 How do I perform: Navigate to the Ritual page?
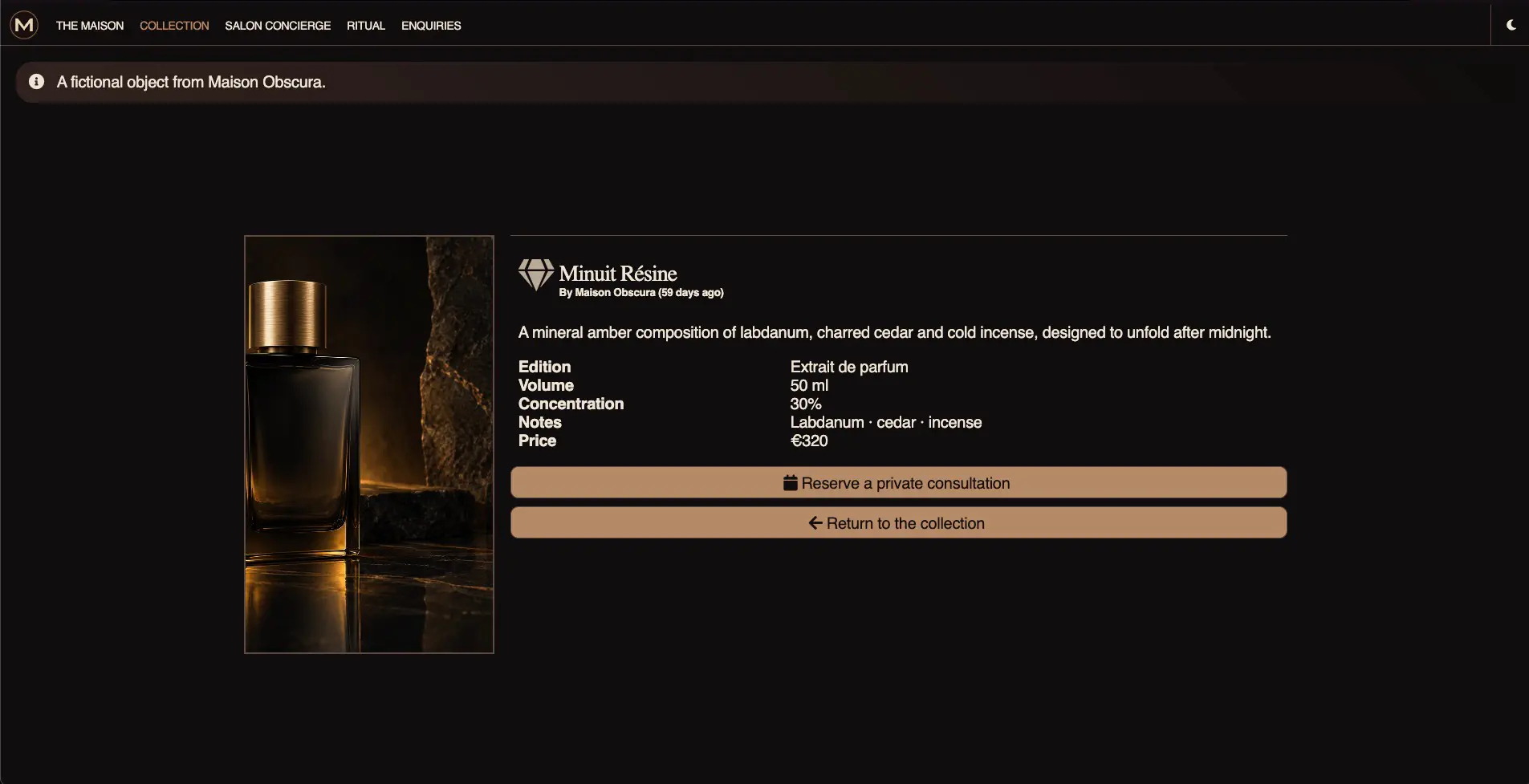[x=366, y=26]
